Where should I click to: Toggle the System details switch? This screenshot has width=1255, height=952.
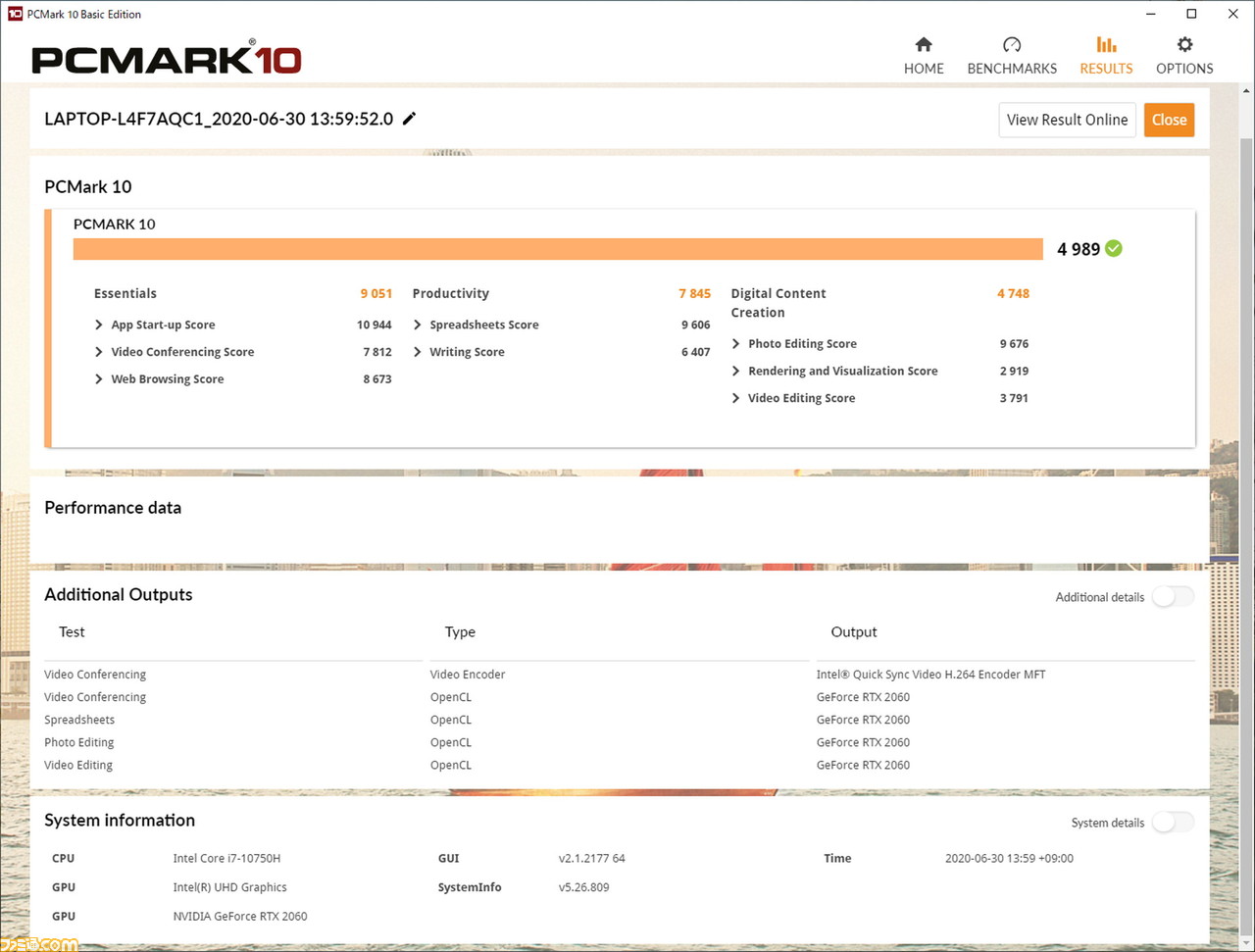[1173, 823]
